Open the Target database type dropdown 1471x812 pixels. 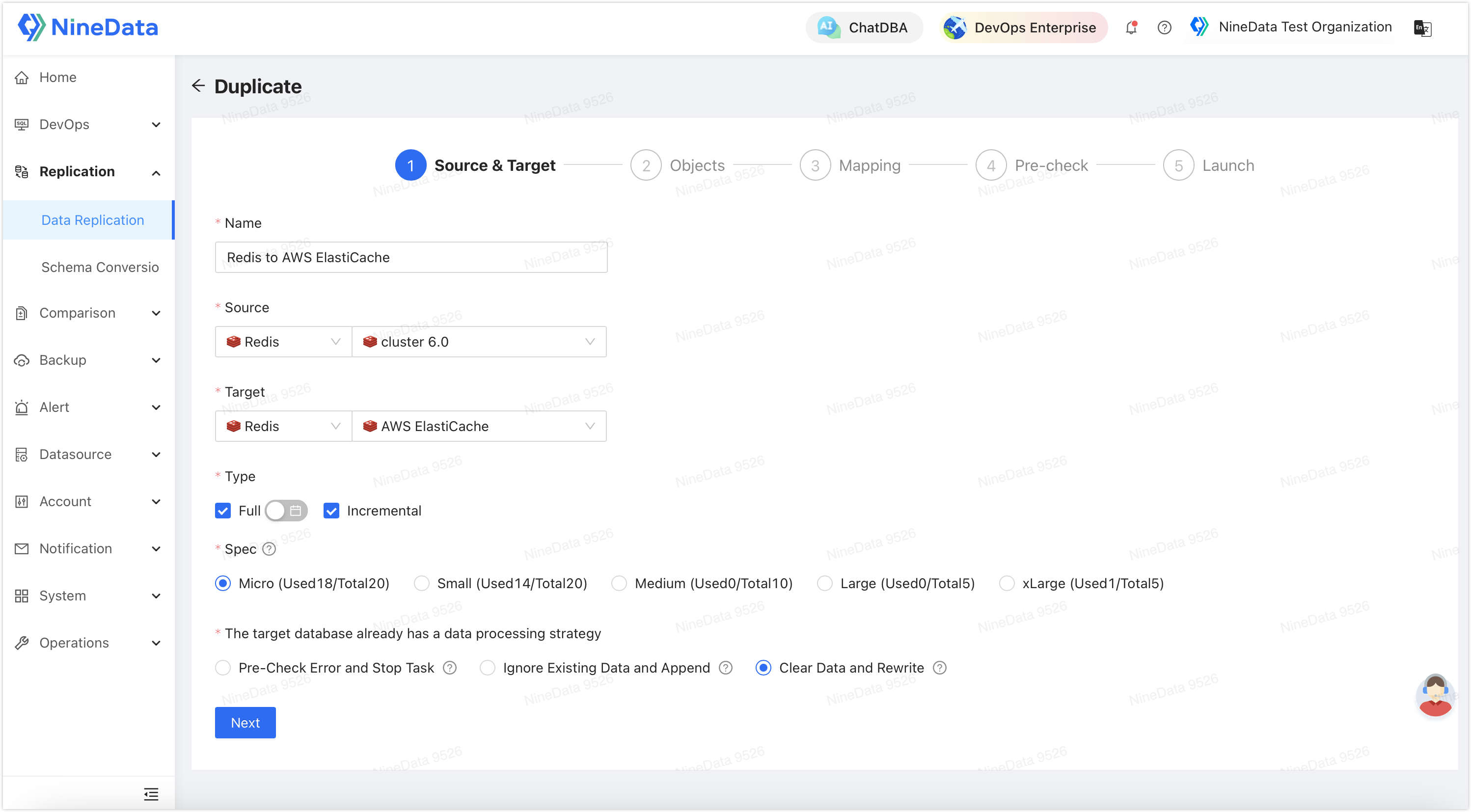click(x=283, y=427)
